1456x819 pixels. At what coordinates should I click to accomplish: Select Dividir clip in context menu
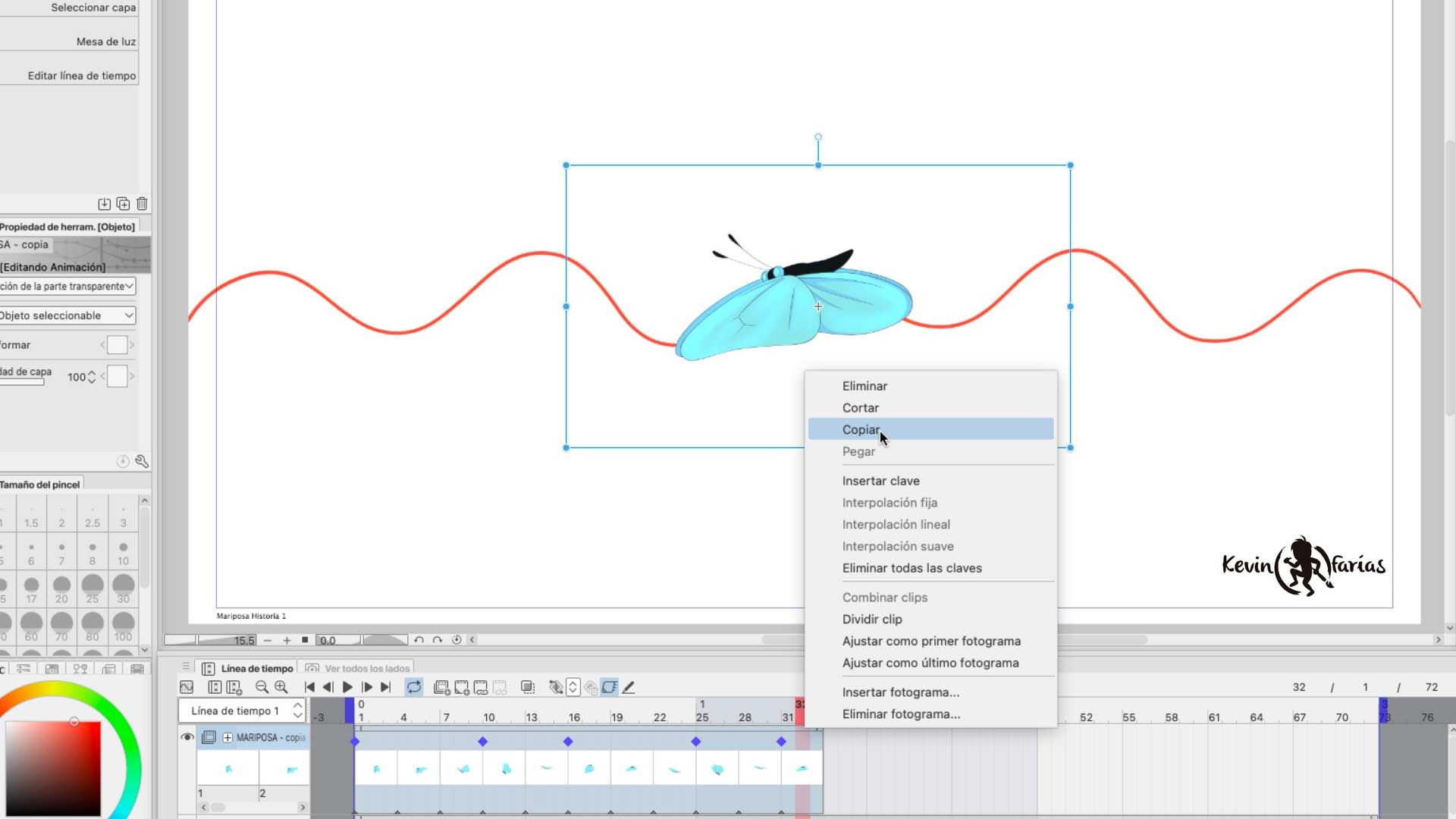tap(872, 619)
